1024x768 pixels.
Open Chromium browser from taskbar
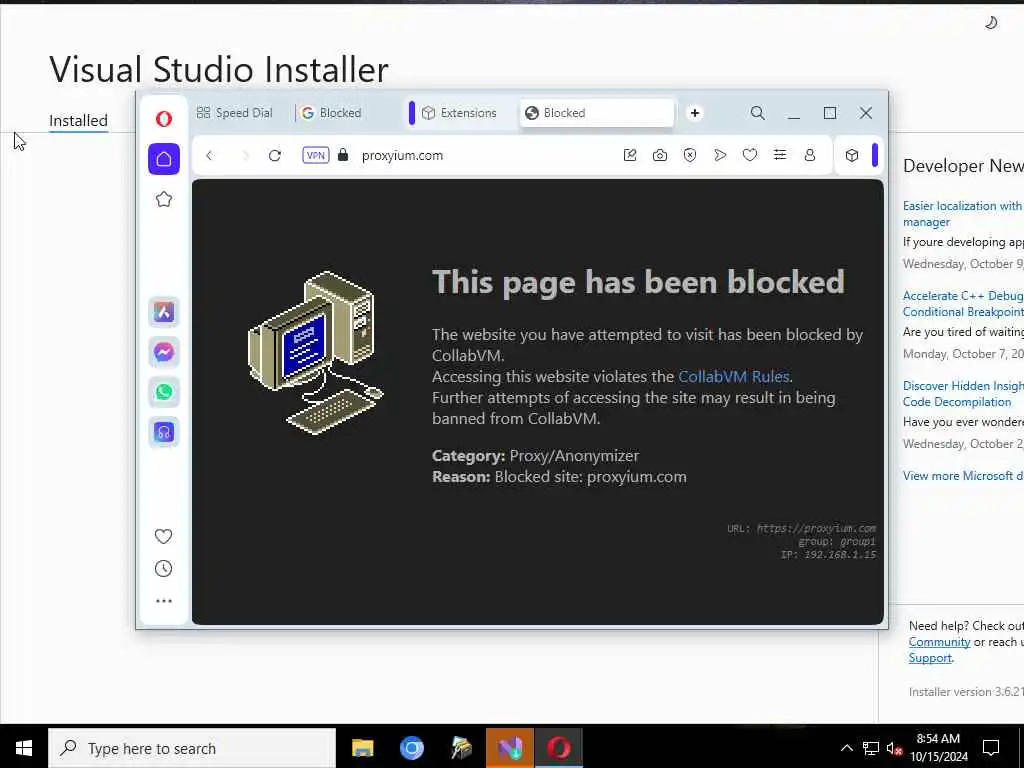412,748
